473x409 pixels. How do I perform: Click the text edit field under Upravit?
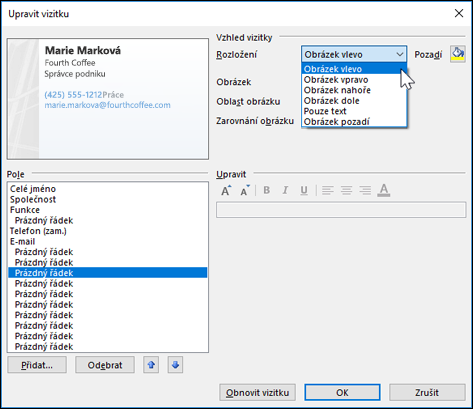pos(341,210)
